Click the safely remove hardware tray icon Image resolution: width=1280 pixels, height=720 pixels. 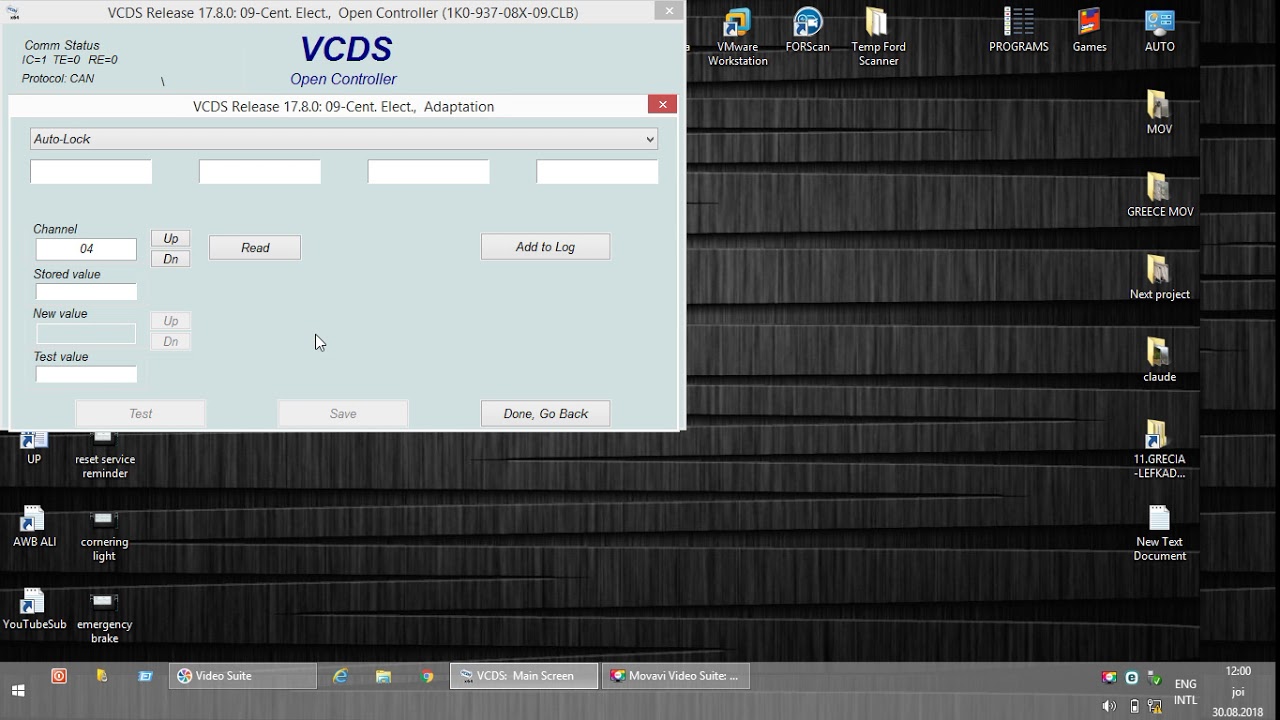1155,677
